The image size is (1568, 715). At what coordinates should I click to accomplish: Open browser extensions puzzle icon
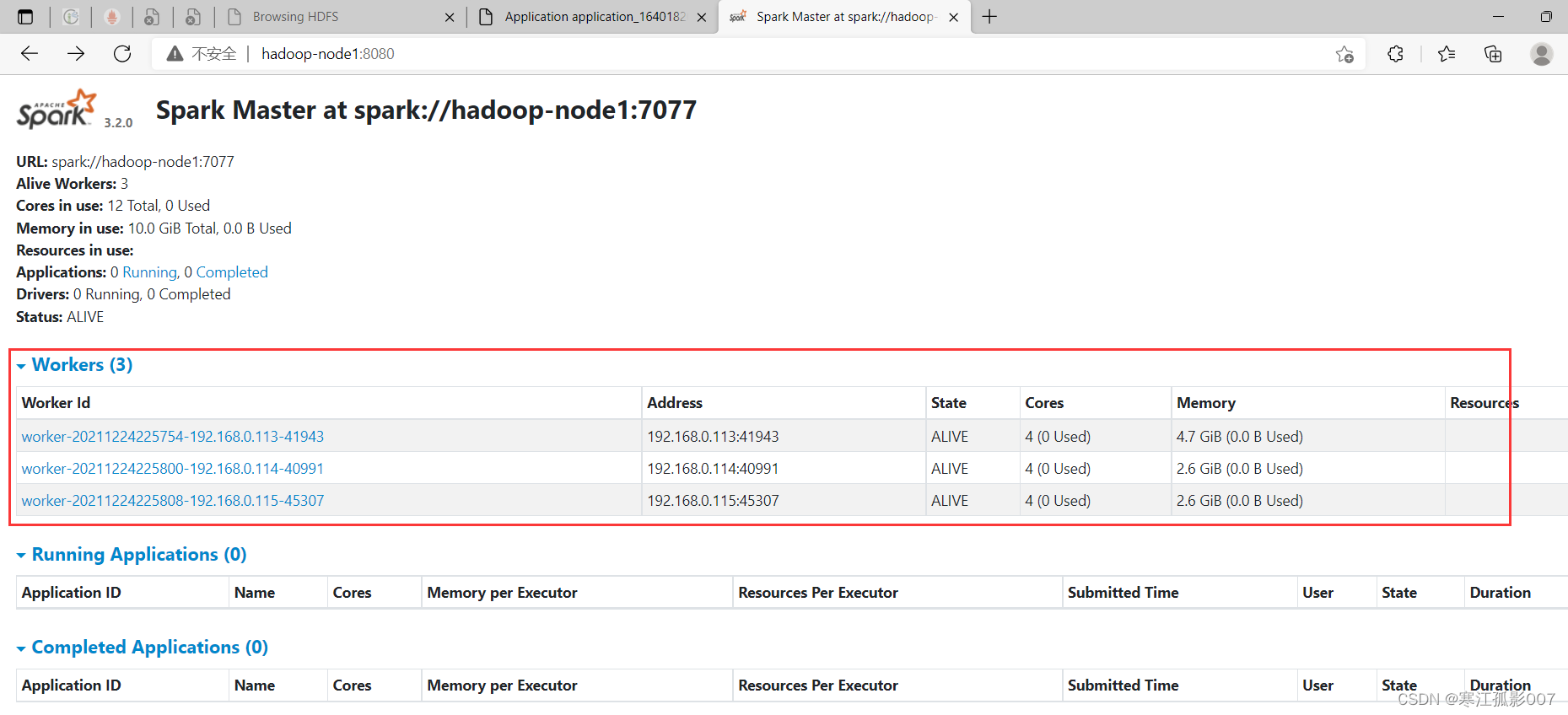pos(1395,54)
